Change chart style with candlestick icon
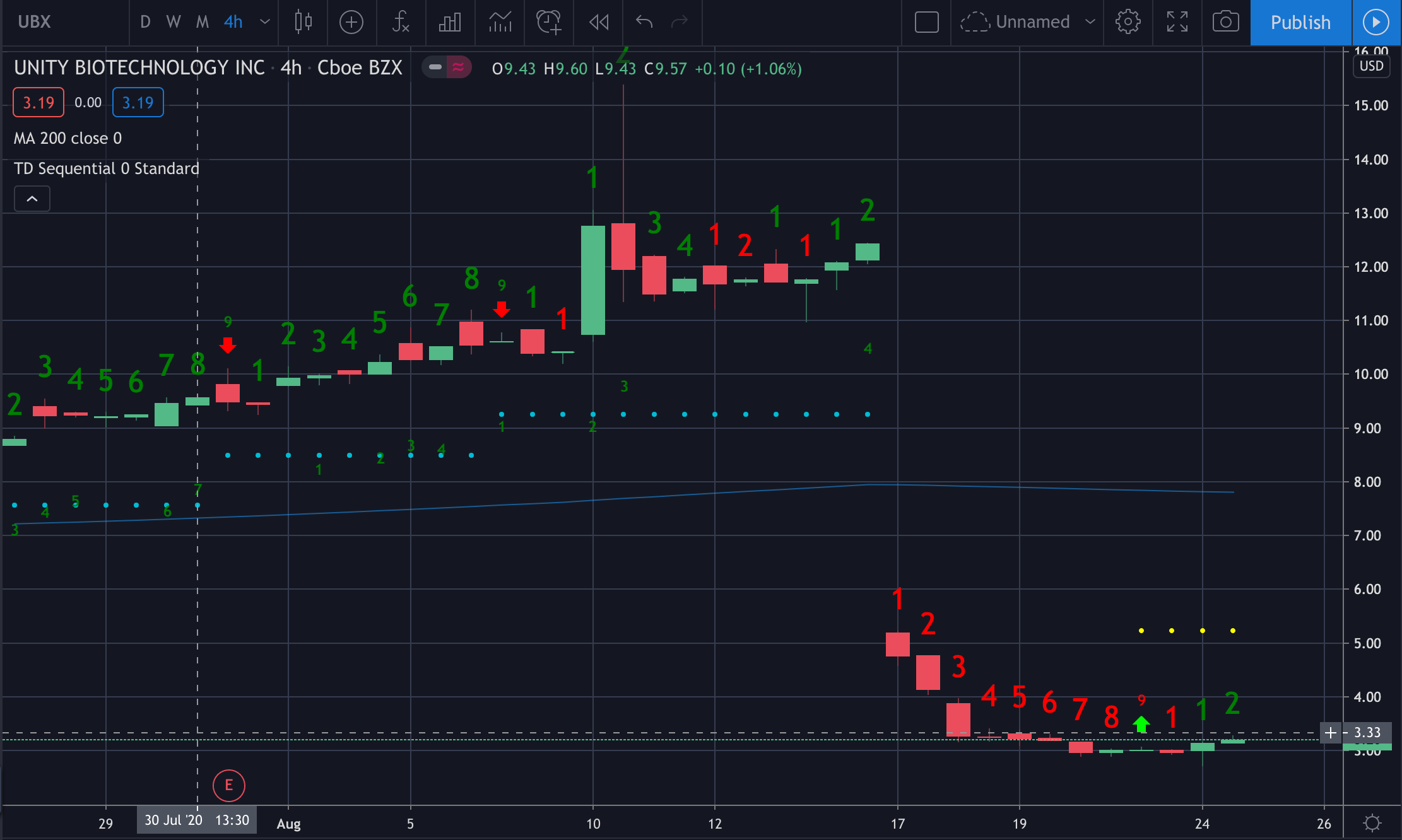Viewport: 1402px width, 840px height. [303, 23]
